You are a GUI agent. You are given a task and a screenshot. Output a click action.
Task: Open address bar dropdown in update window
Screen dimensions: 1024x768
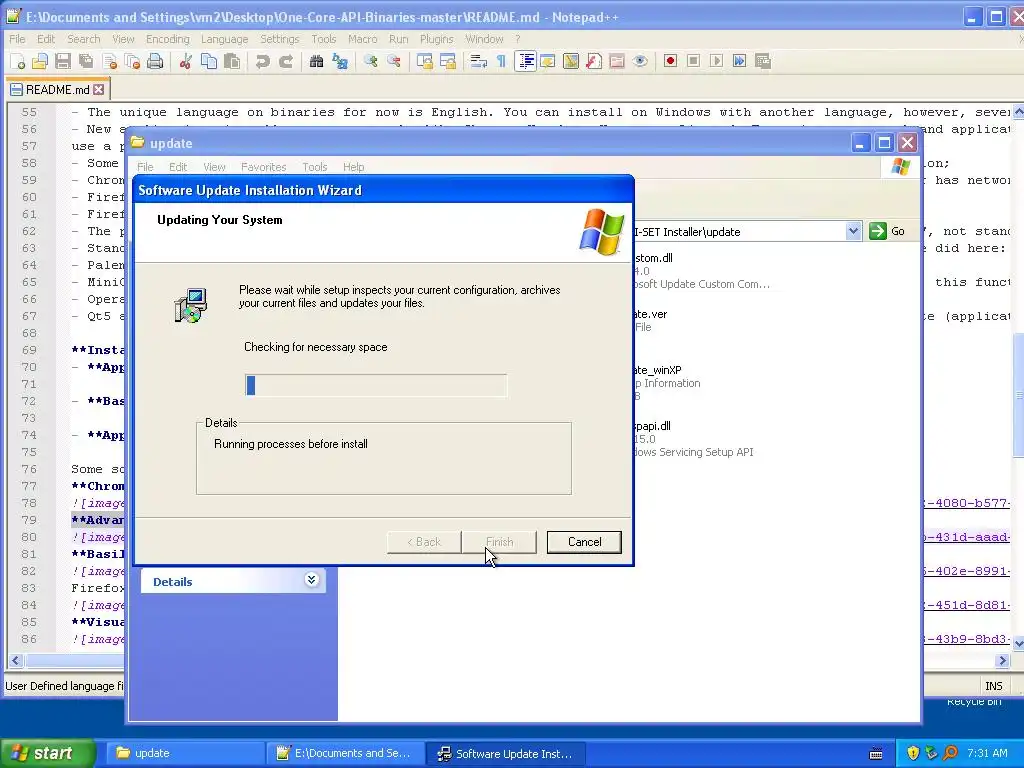tap(853, 231)
